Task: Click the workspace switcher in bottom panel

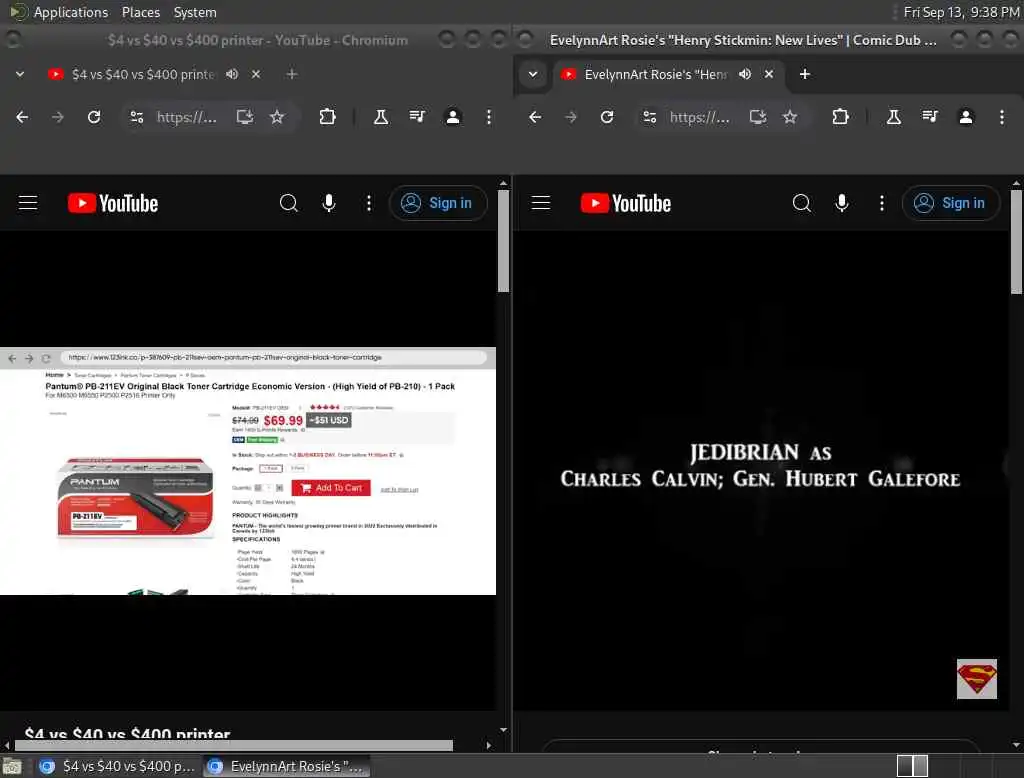Action: click(912, 766)
